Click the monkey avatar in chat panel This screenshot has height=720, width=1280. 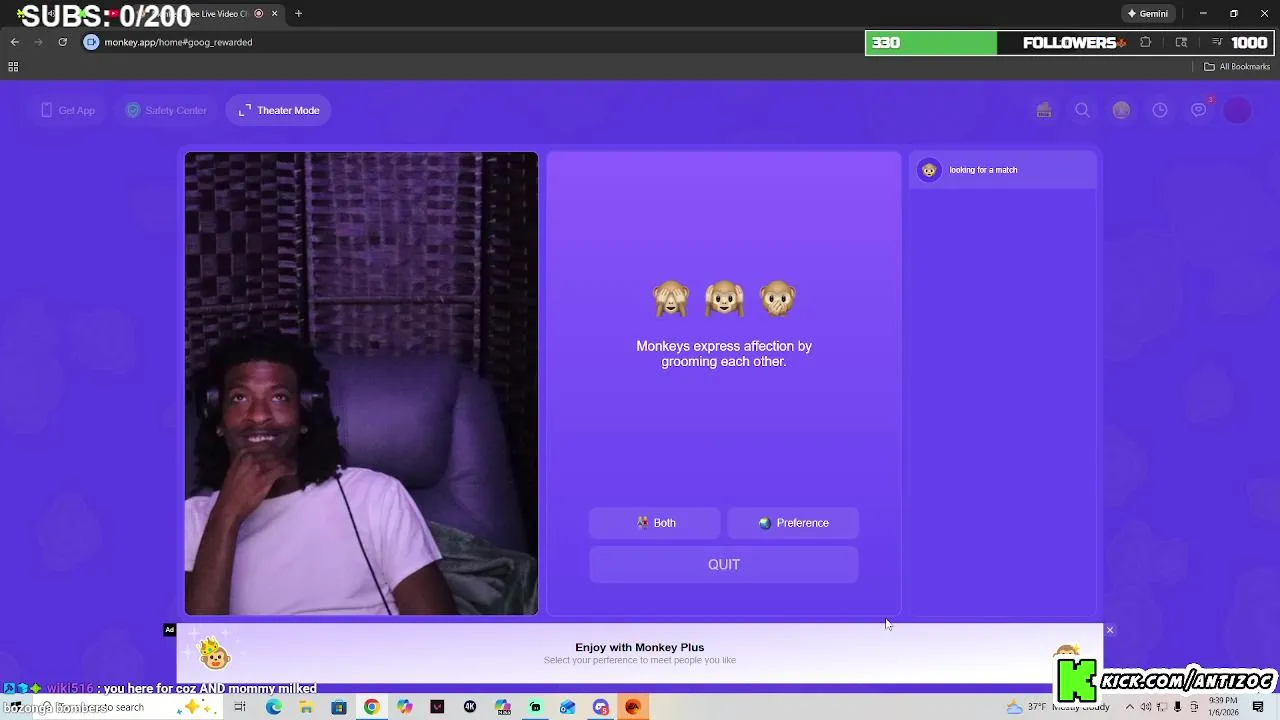click(x=929, y=170)
